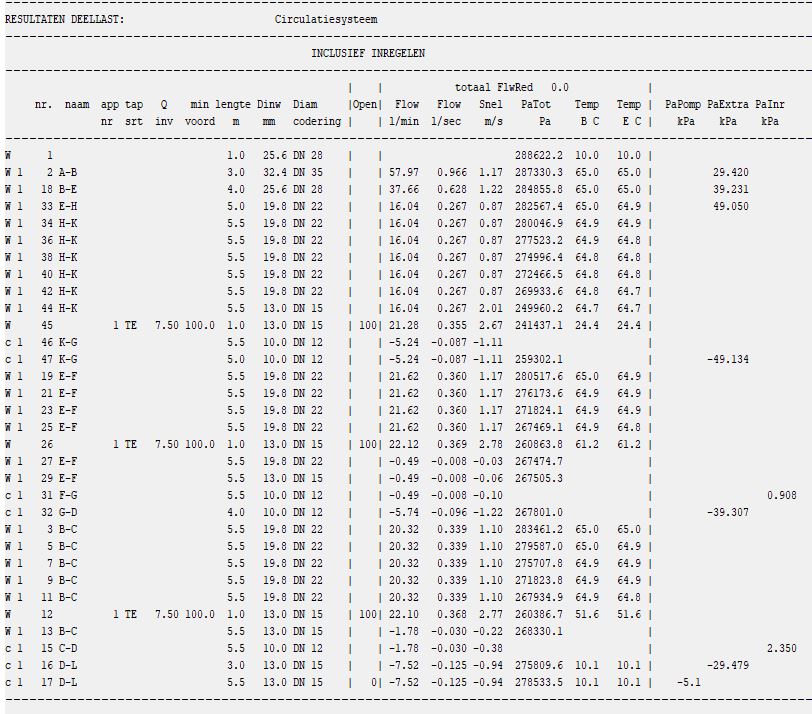Image resolution: width=812 pixels, height=714 pixels.
Task: Select the PaTot value 287330.3
Action: (539, 172)
